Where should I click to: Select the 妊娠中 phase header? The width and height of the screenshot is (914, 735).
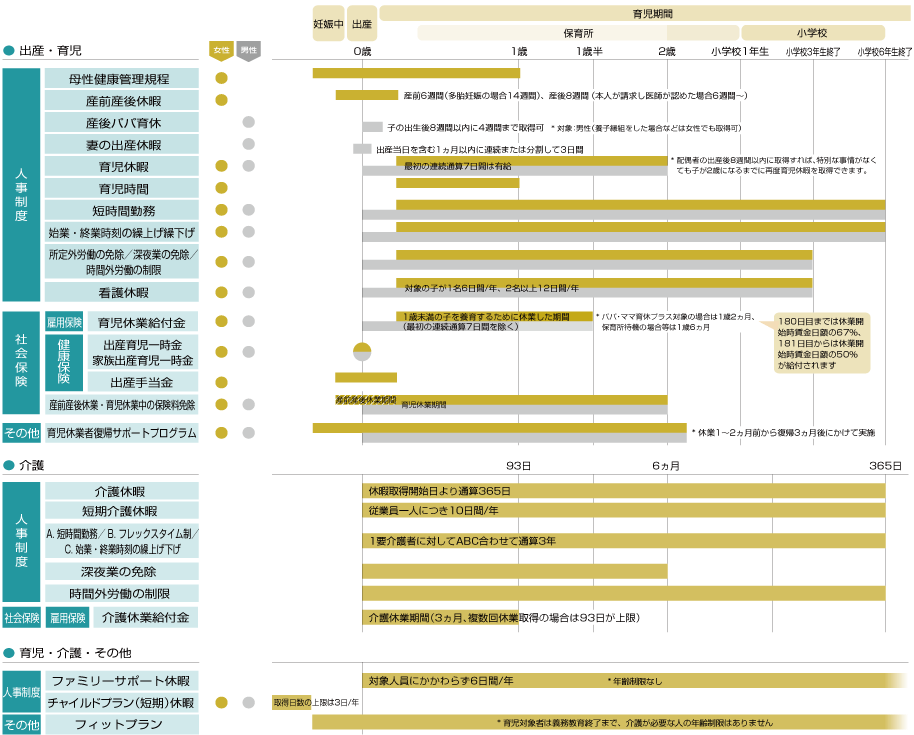click(x=328, y=23)
